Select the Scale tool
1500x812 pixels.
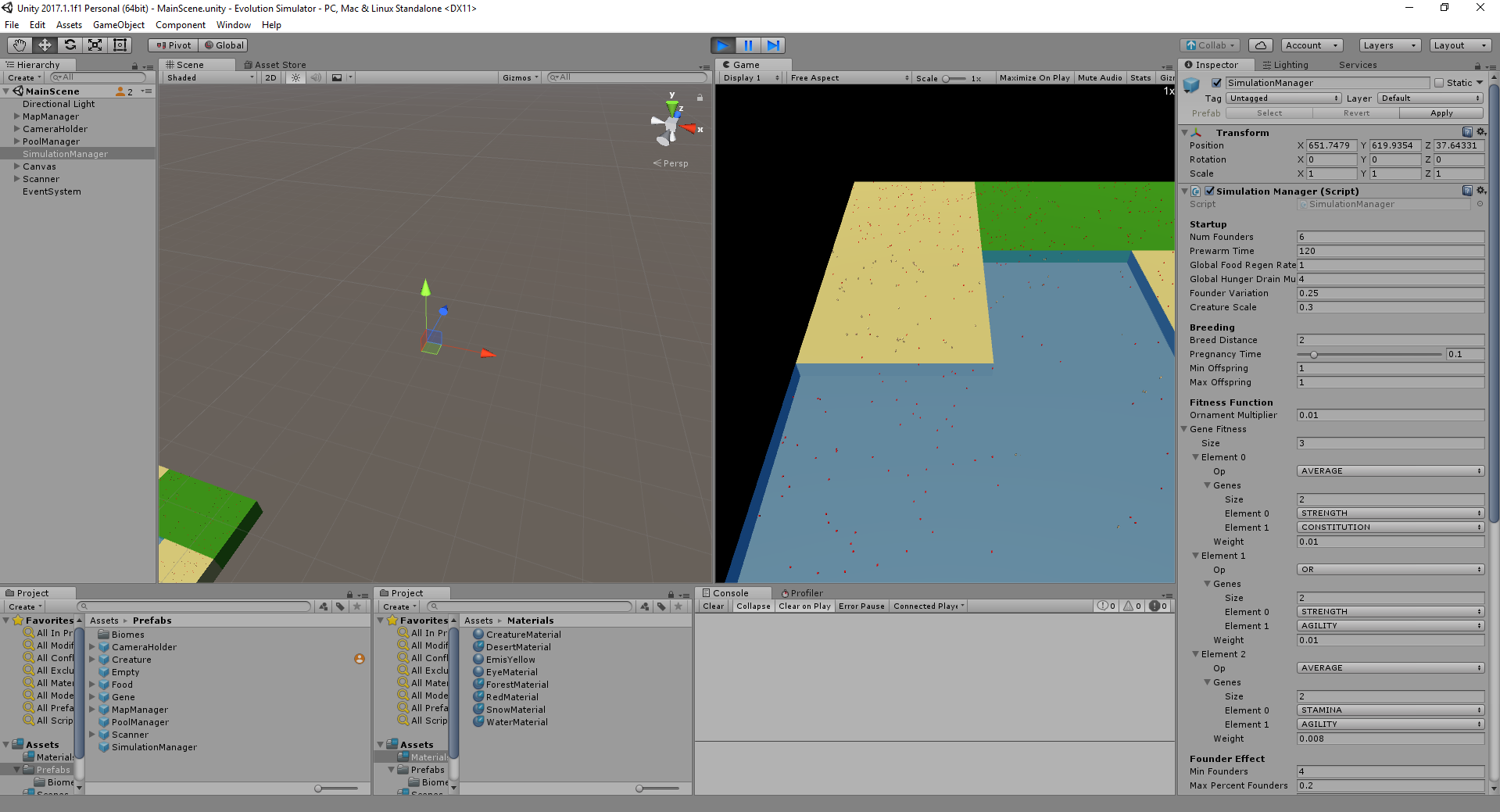click(95, 45)
